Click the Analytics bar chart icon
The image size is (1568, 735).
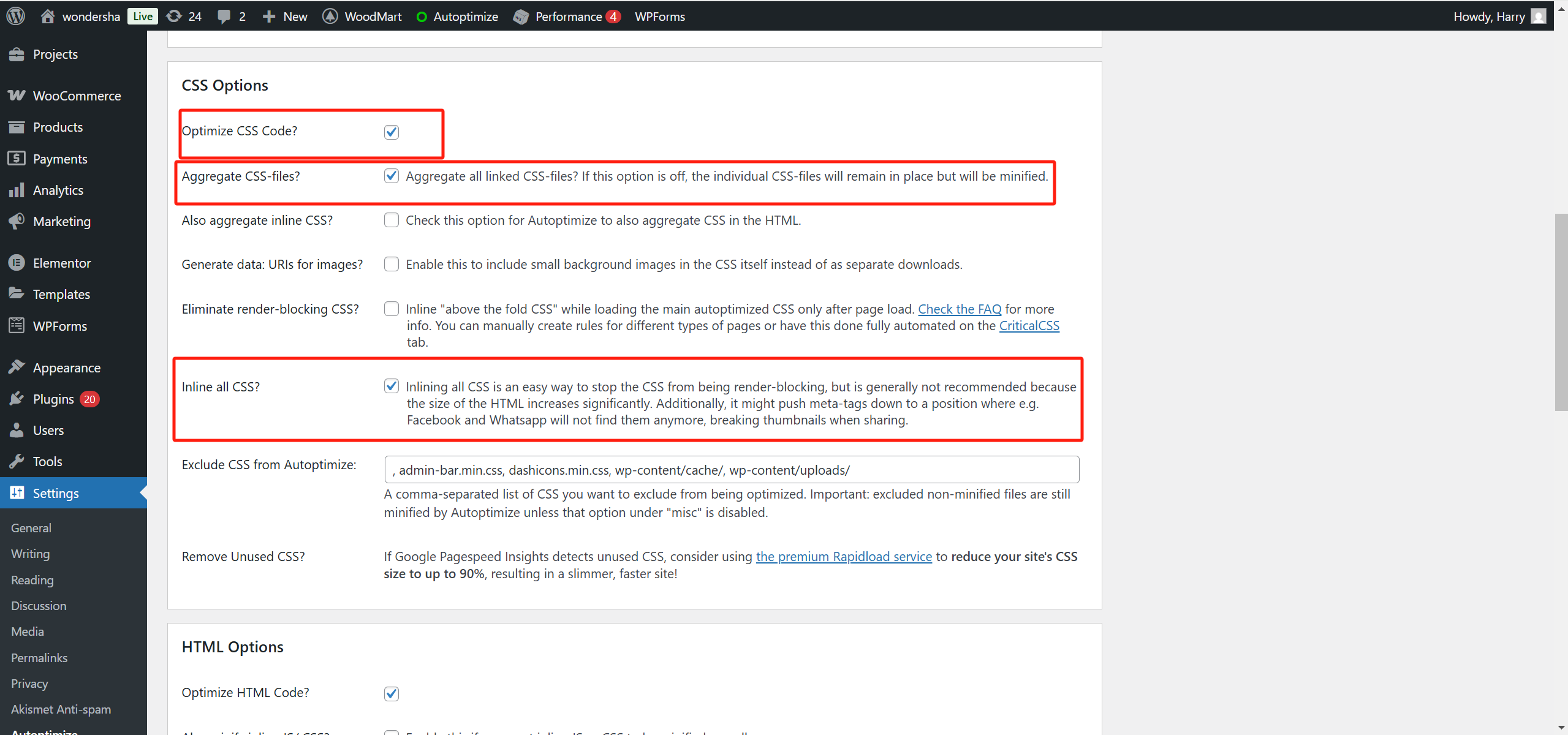17,190
